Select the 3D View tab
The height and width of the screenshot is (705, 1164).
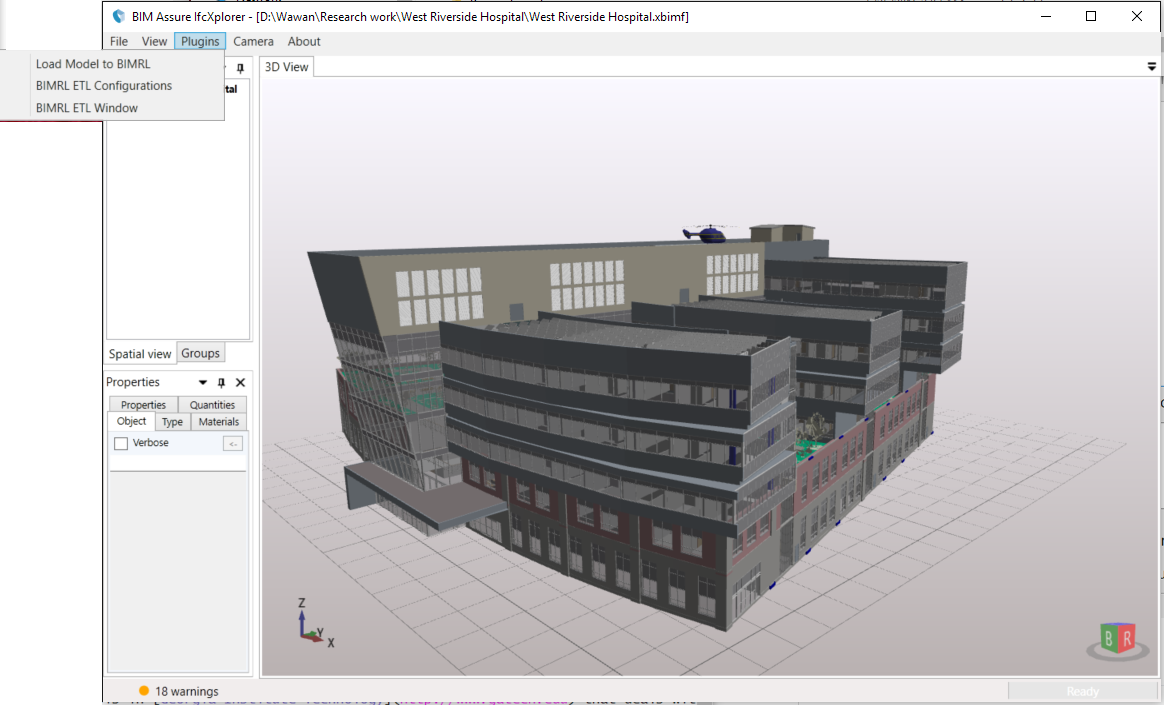[x=287, y=67]
